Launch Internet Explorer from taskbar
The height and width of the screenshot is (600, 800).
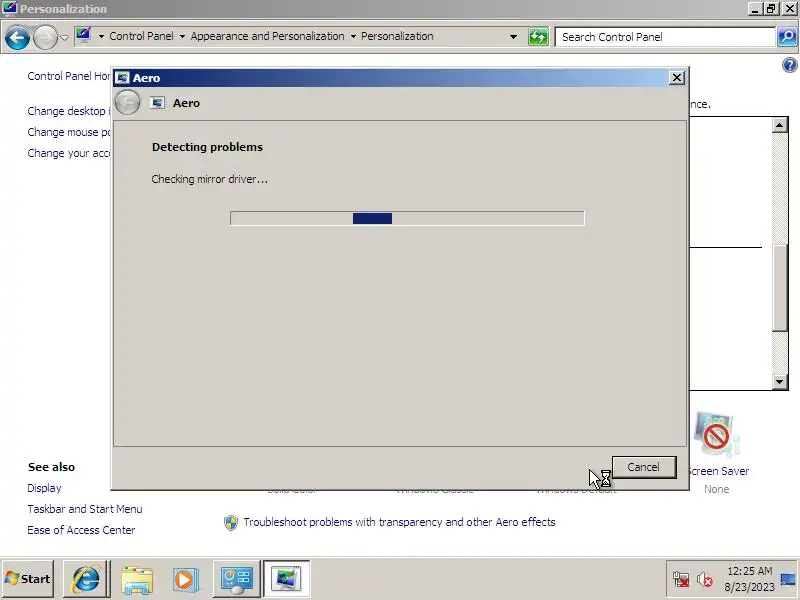(x=86, y=579)
